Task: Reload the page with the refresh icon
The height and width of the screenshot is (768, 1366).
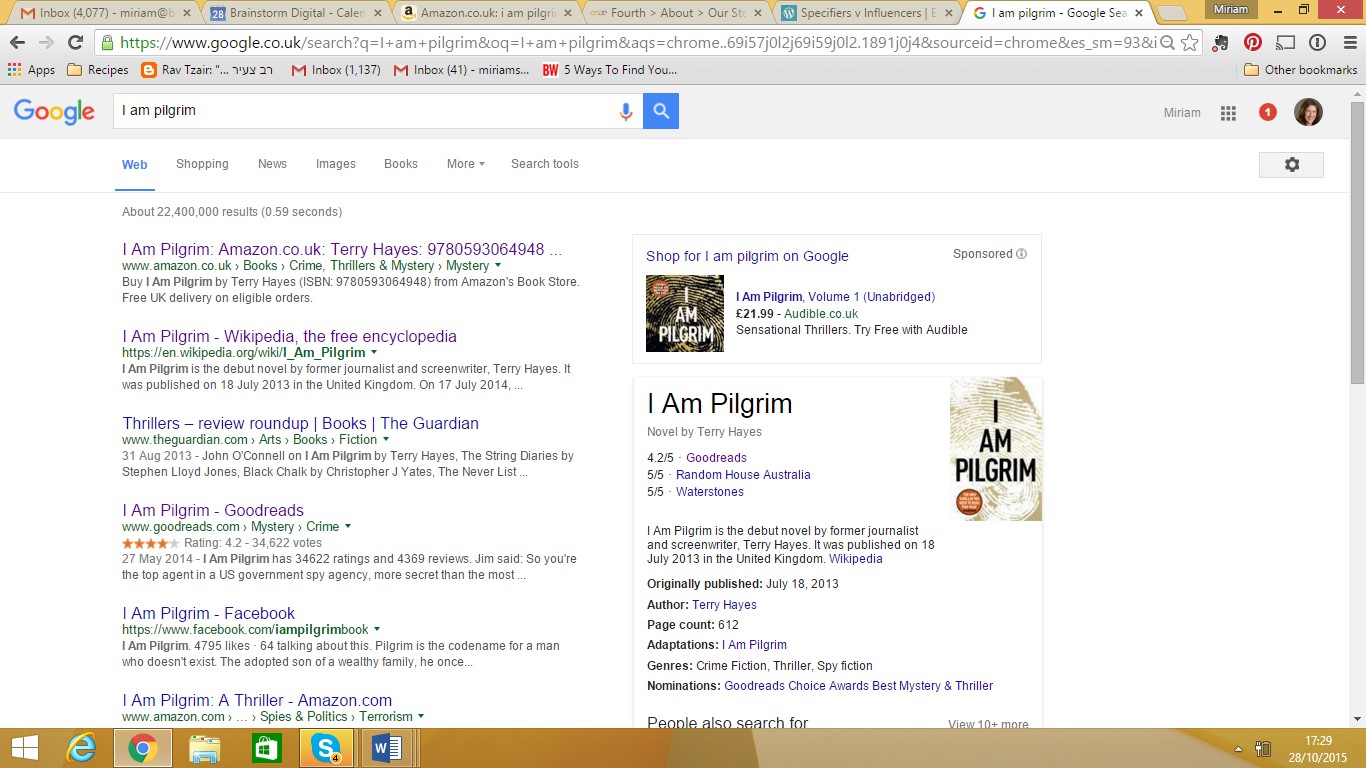Action: tap(75, 43)
